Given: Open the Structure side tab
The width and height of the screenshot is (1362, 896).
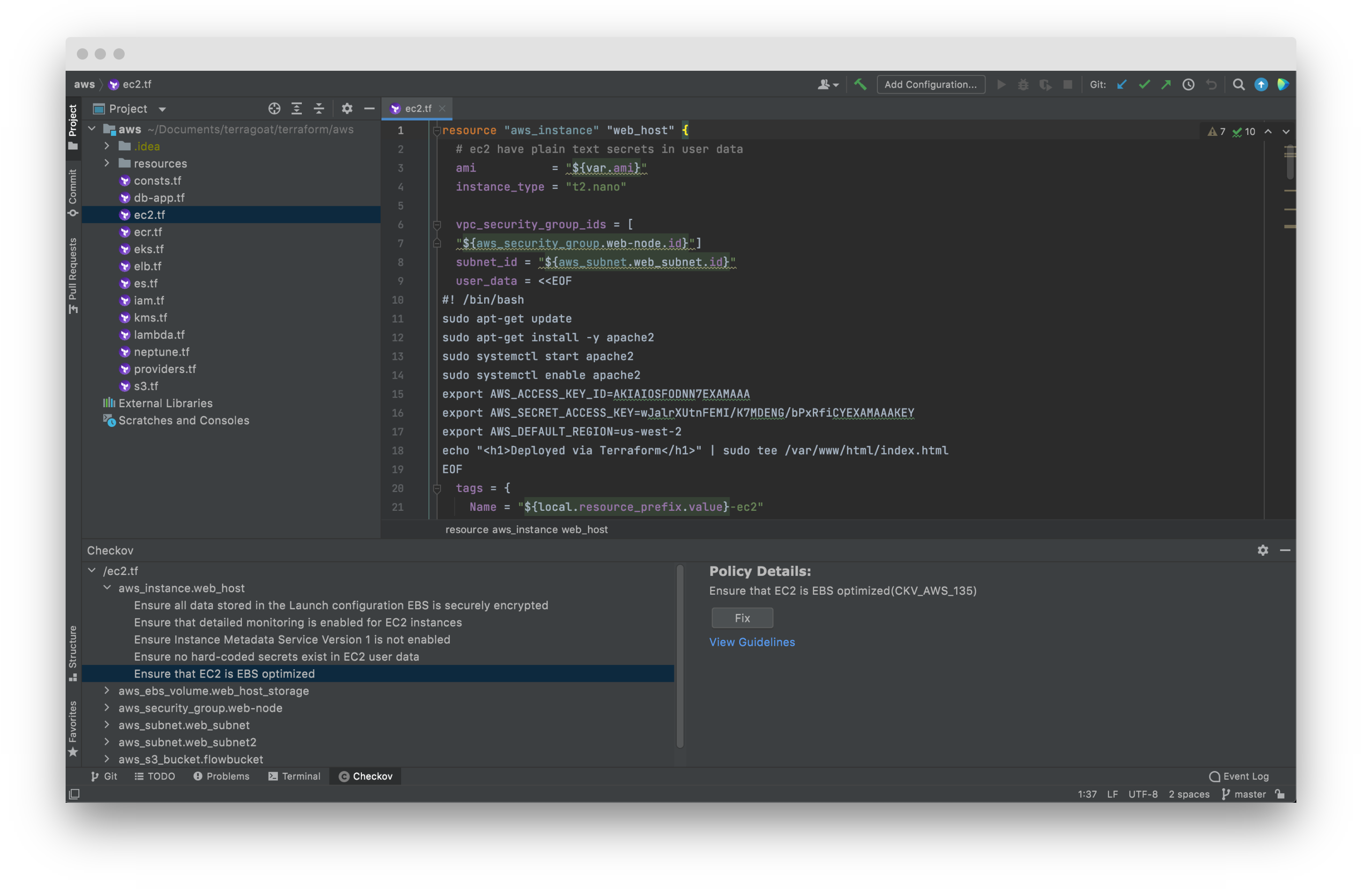Looking at the screenshot, I should 73,653.
